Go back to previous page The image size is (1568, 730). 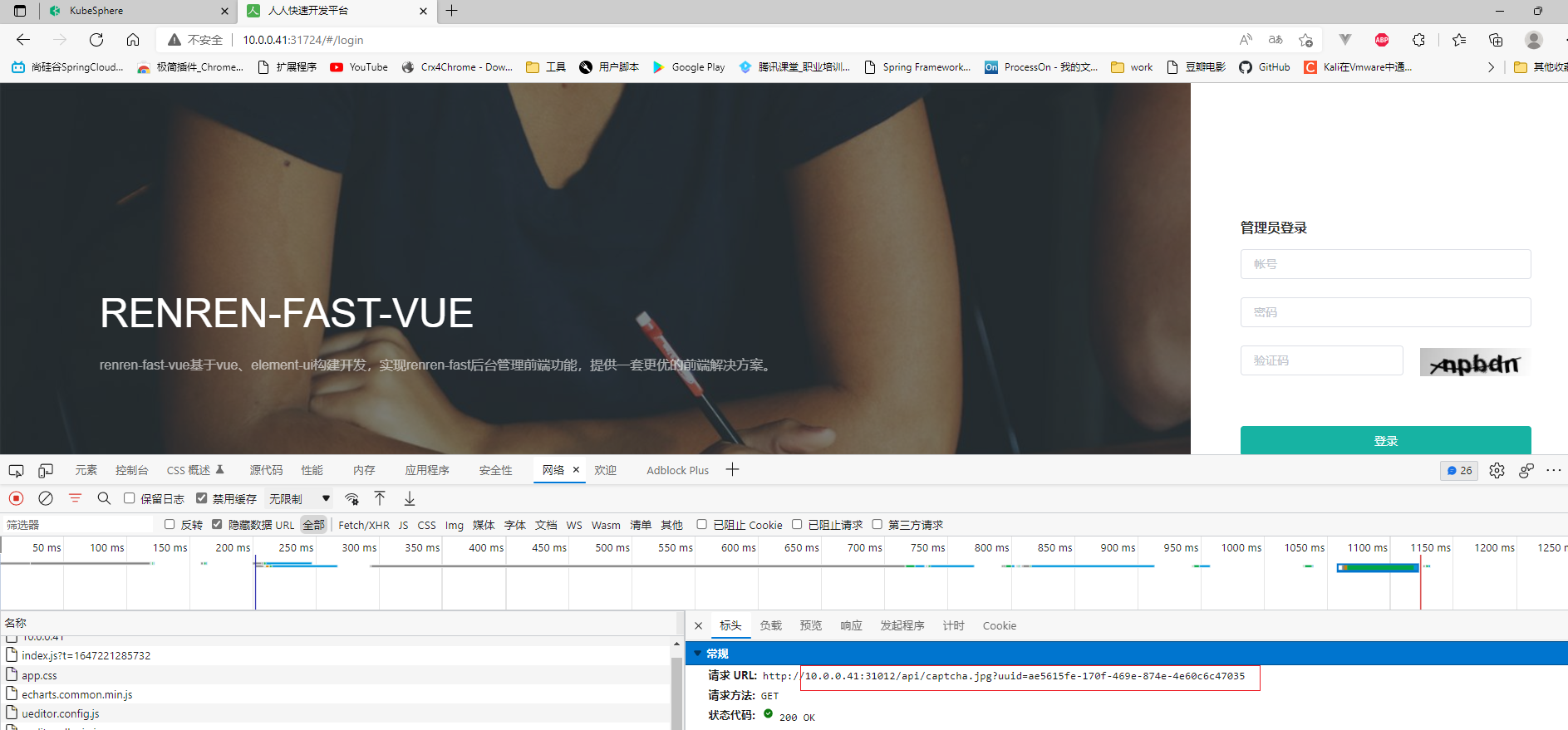tap(23, 40)
